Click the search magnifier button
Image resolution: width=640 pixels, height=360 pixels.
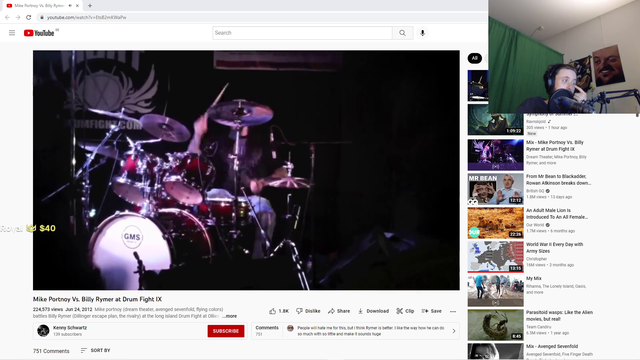tap(402, 33)
